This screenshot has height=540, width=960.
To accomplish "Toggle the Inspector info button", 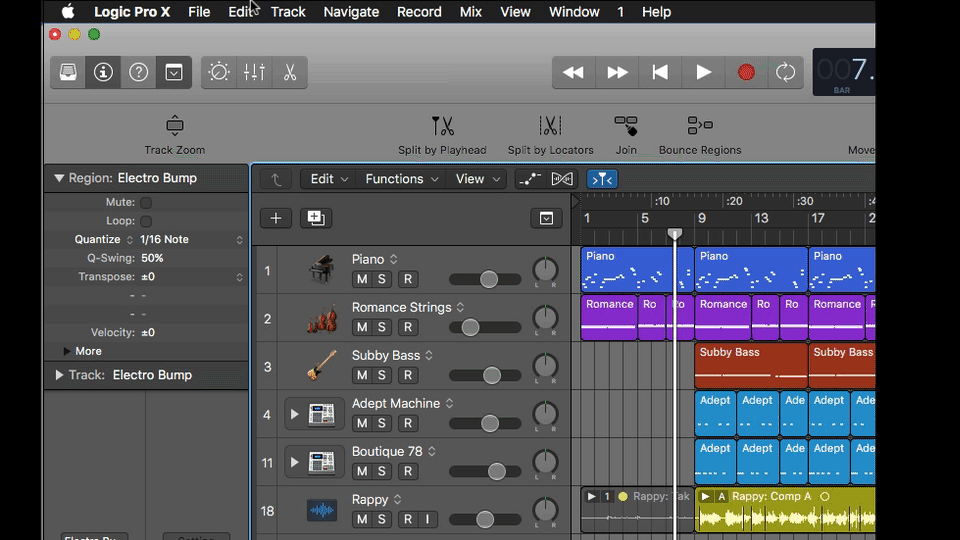I will point(103,72).
